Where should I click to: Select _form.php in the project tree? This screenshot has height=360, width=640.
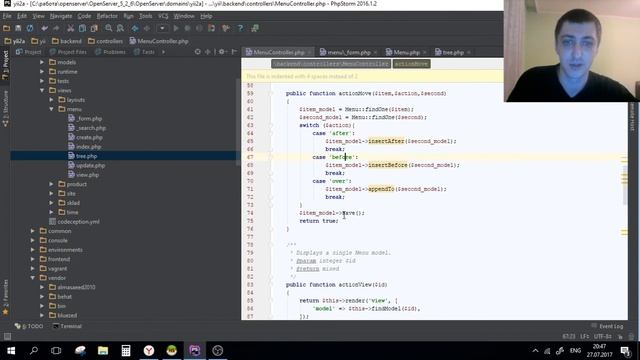pyautogui.click(x=85, y=118)
